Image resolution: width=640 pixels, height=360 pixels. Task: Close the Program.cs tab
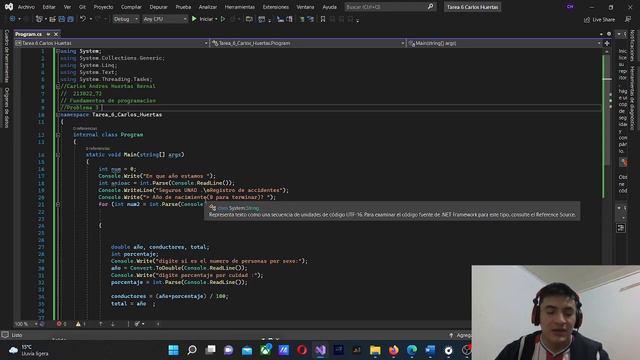pos(56,34)
